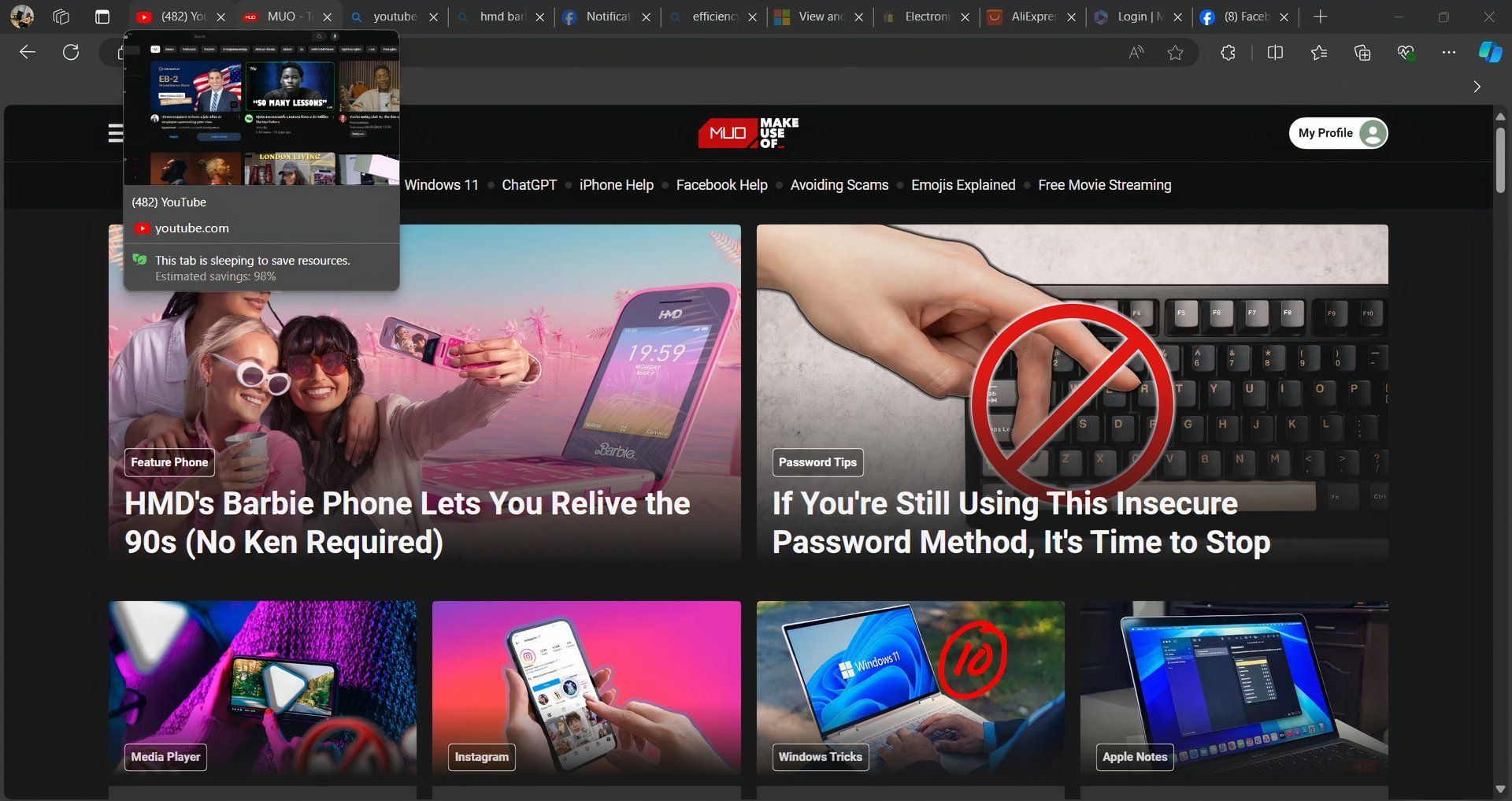1512x801 pixels.
Task: Open the MUO hamburger menu
Action: 116,133
